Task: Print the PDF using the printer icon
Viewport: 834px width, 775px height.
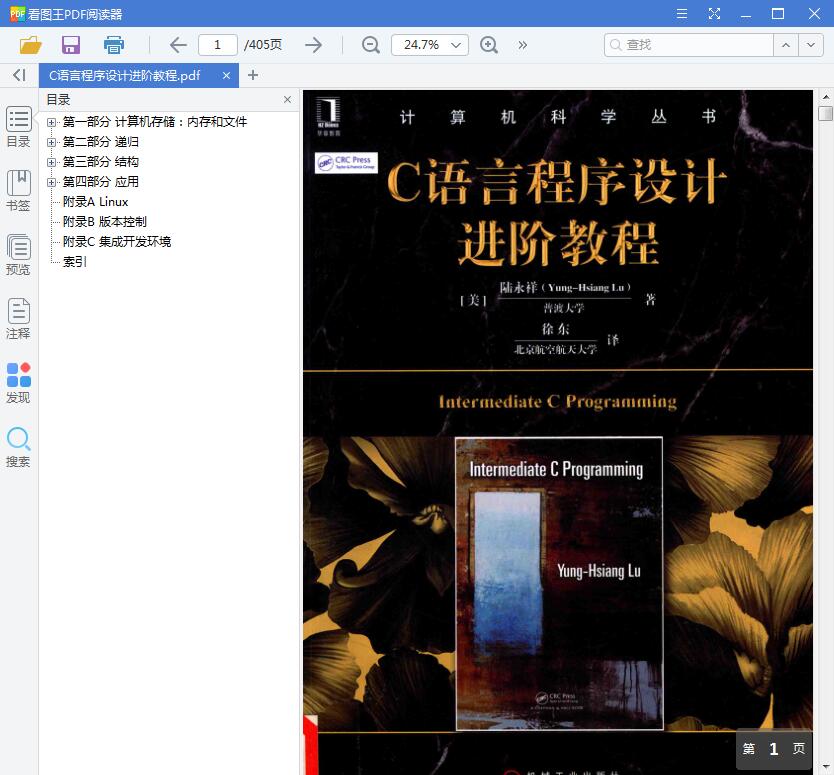Action: point(113,45)
